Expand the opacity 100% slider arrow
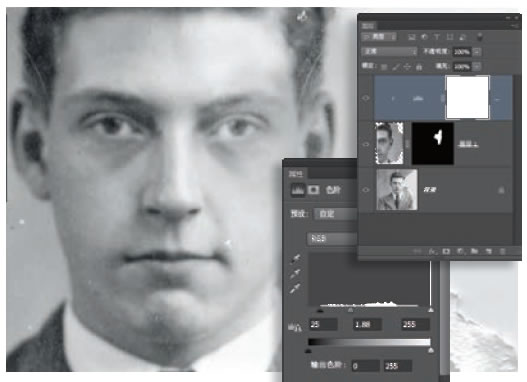 click(477, 52)
